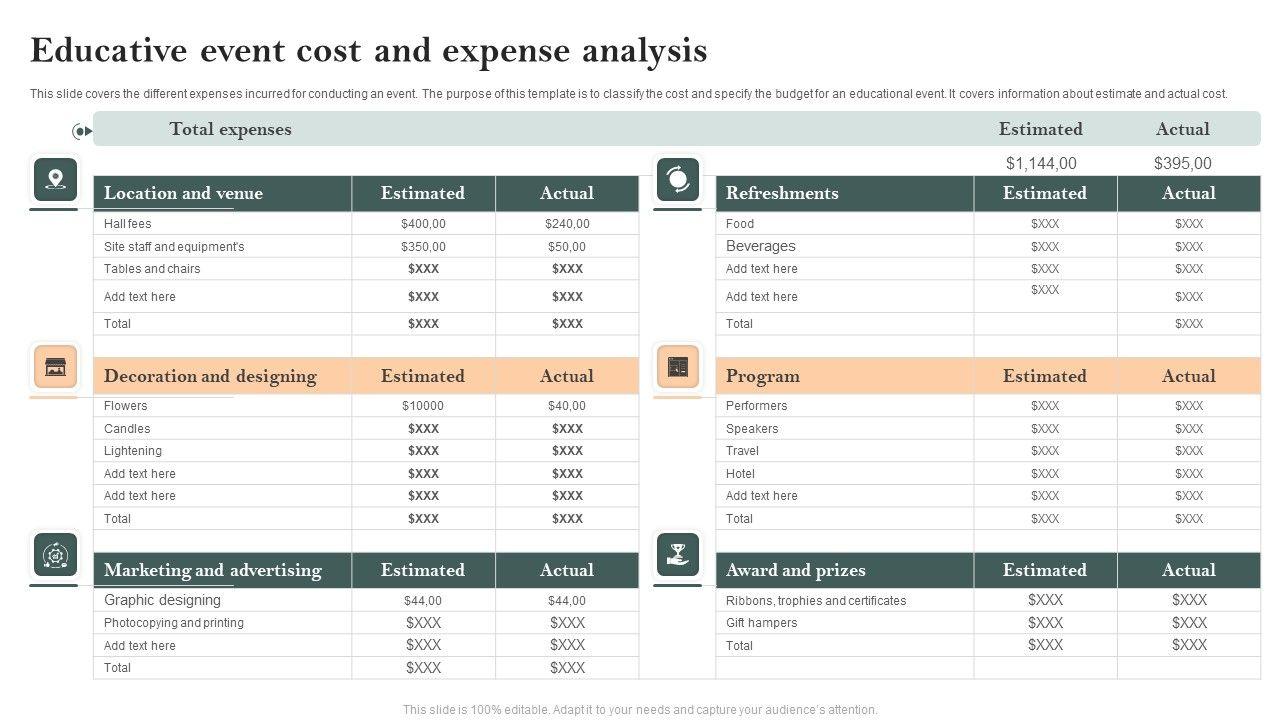This screenshot has width=1280, height=720.
Task: Click the 'Award and prizes' table header
Action: [x=796, y=570]
